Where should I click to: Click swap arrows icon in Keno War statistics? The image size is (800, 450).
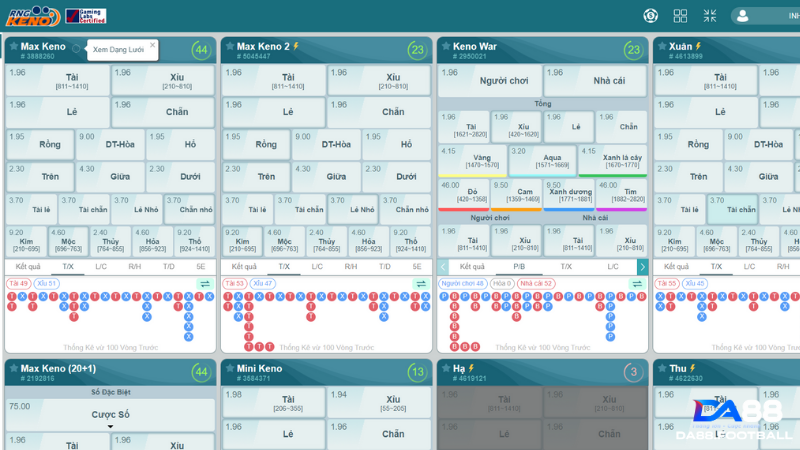[637, 284]
